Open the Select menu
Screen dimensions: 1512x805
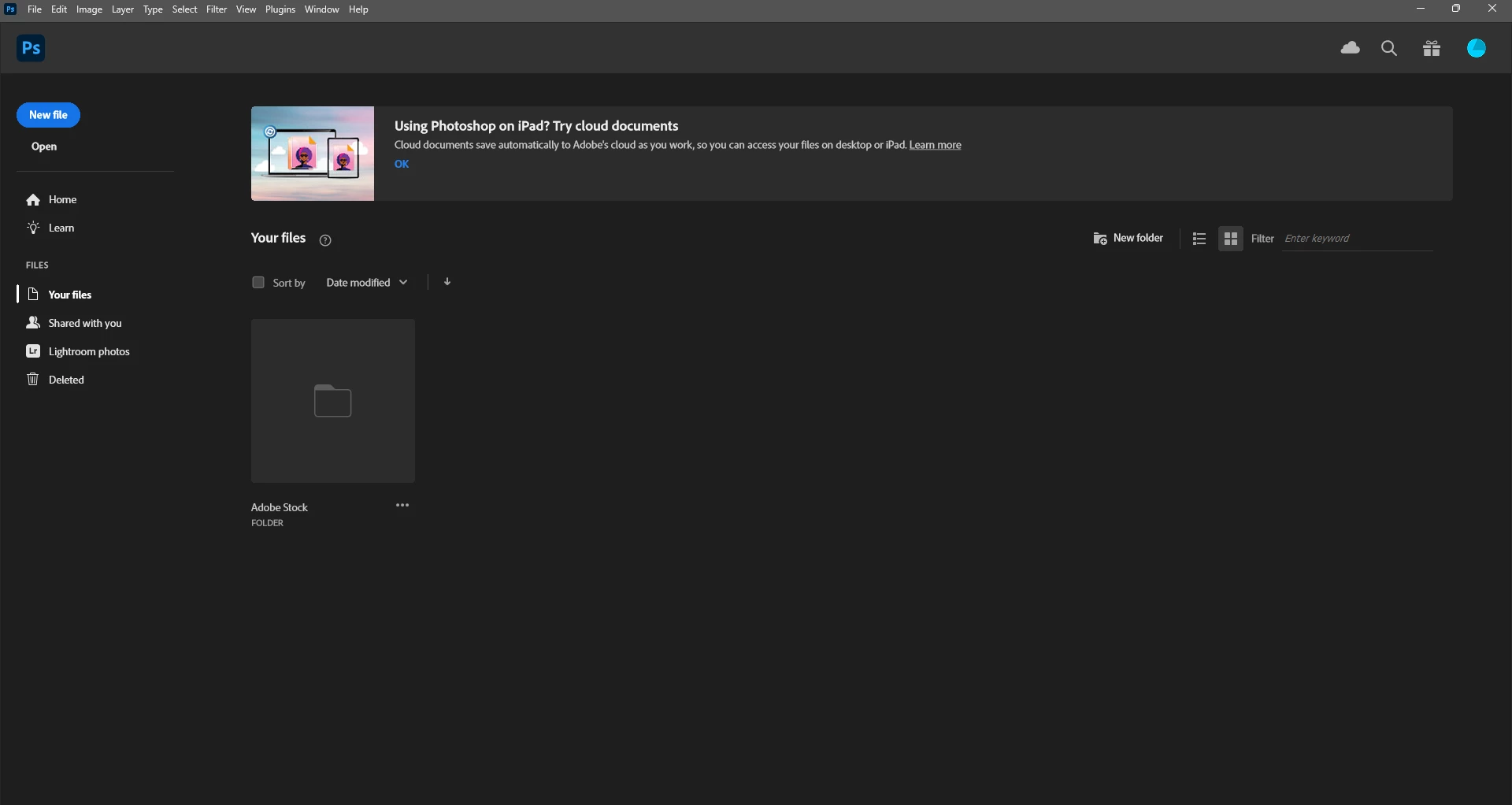point(184,9)
